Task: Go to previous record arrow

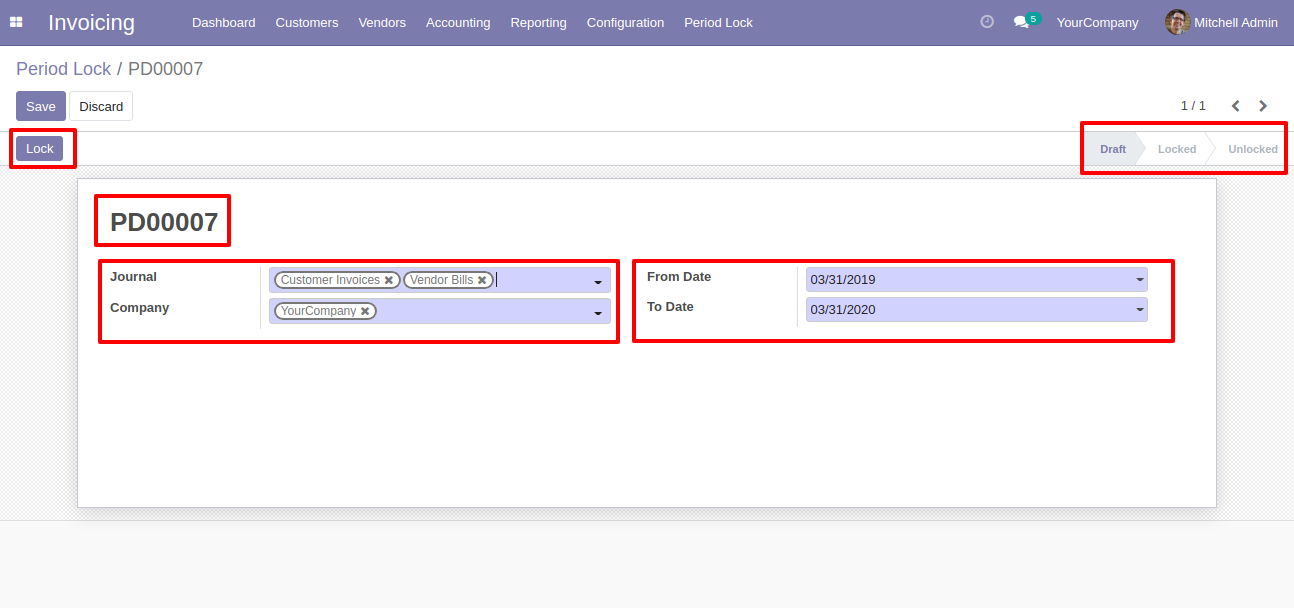Action: pyautogui.click(x=1236, y=106)
